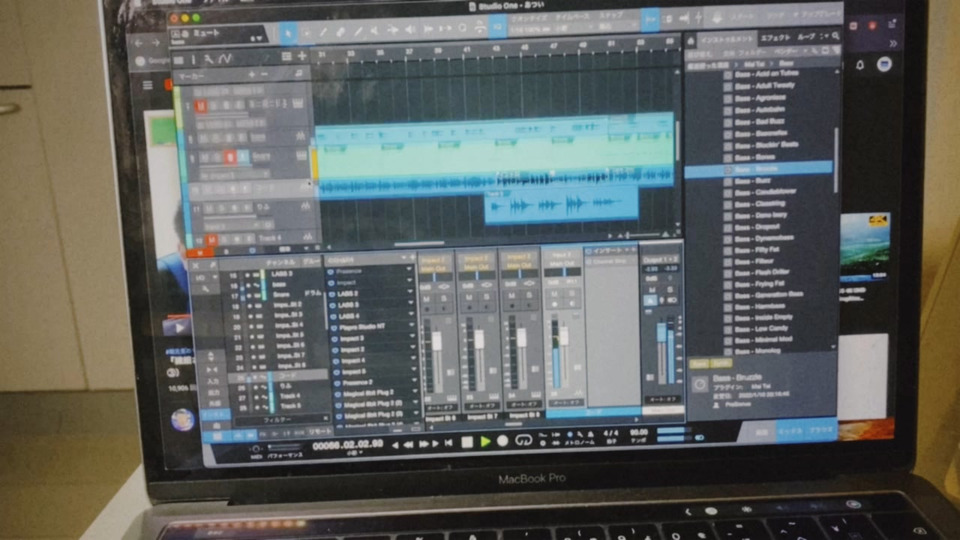Open the Mix view tab at bottom right
Viewport: 960px width, 540px height.
click(x=790, y=430)
